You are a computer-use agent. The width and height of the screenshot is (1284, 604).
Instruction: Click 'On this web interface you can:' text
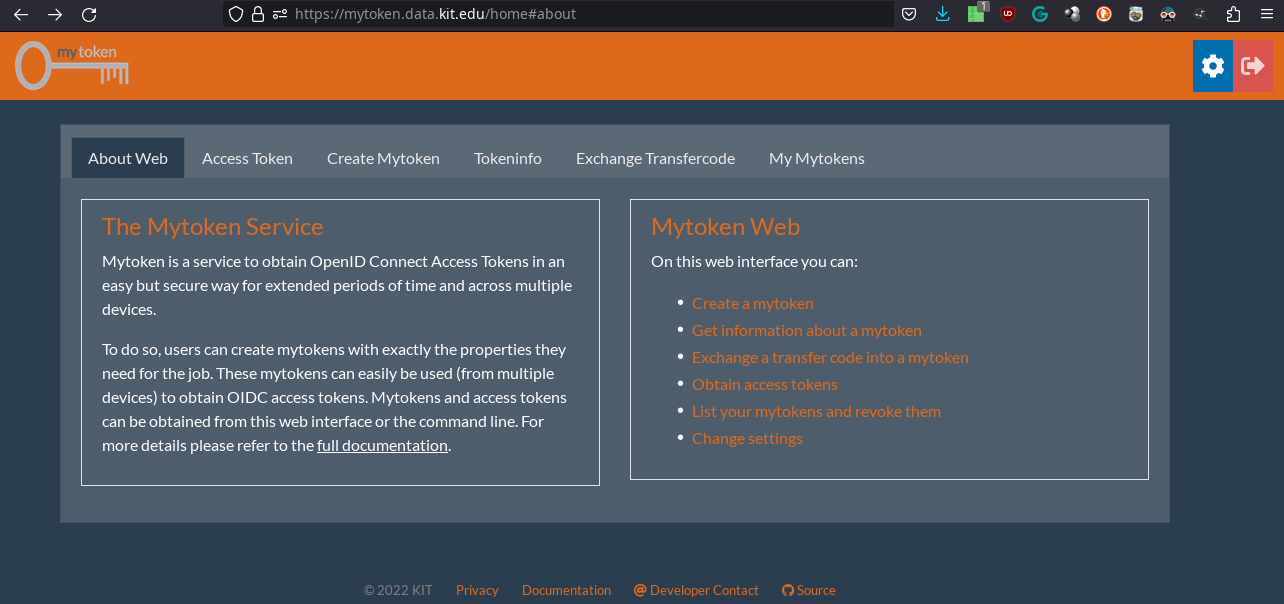[755, 261]
